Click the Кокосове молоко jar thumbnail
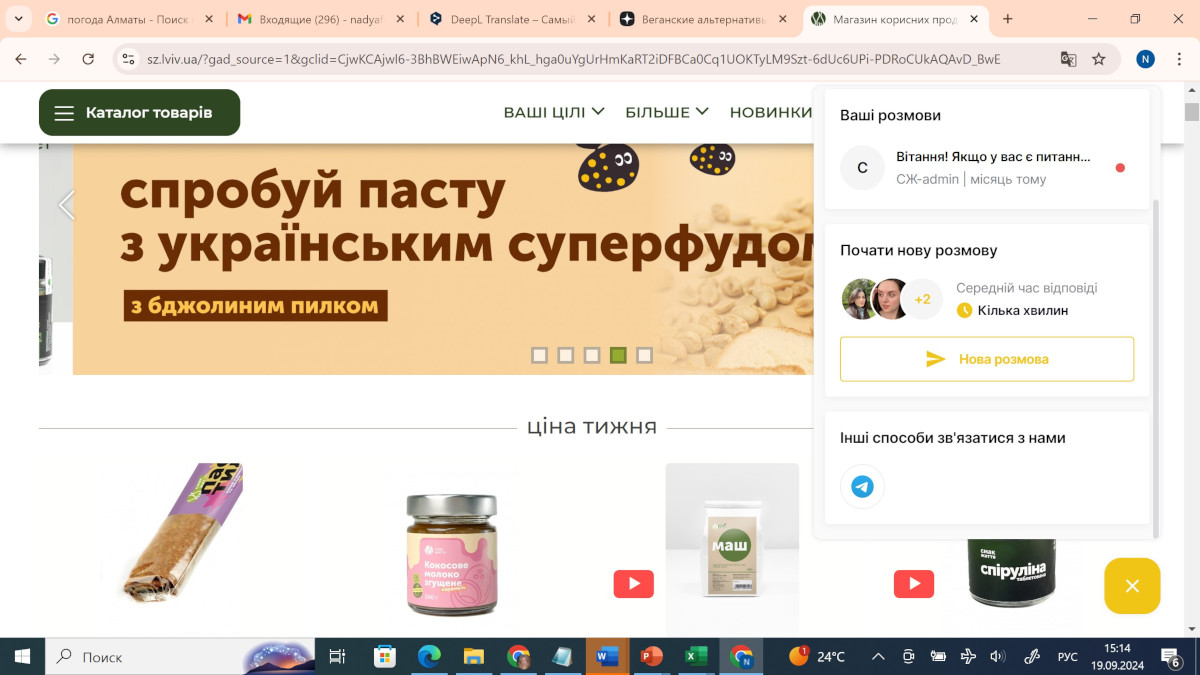The height and width of the screenshot is (675, 1200). 452,555
